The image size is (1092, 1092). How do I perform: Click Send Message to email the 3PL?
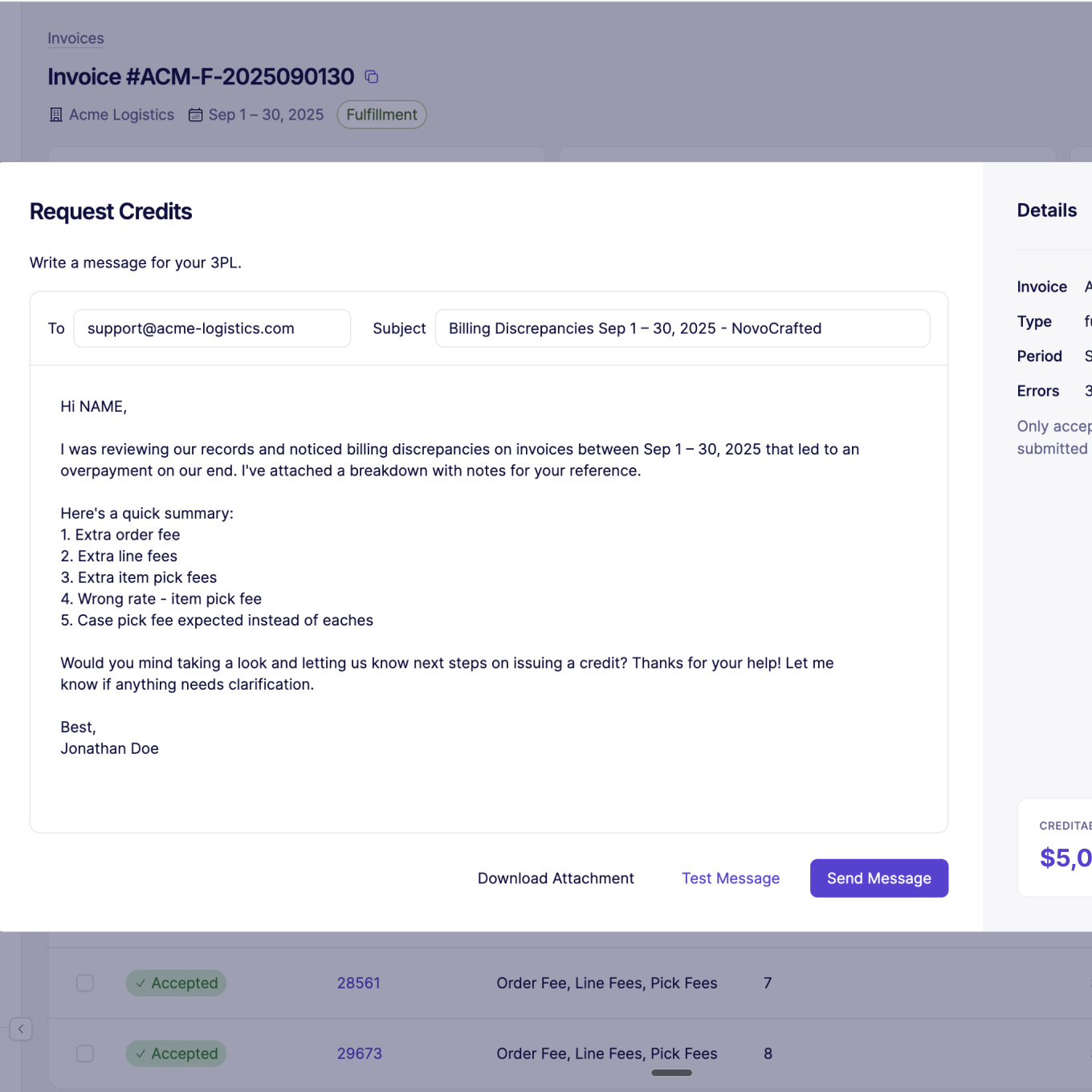(878, 878)
